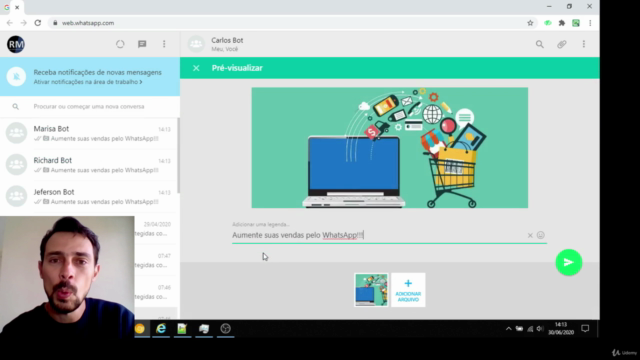Open the Jeferson Bot conversation
640x360 pixels.
click(89, 196)
